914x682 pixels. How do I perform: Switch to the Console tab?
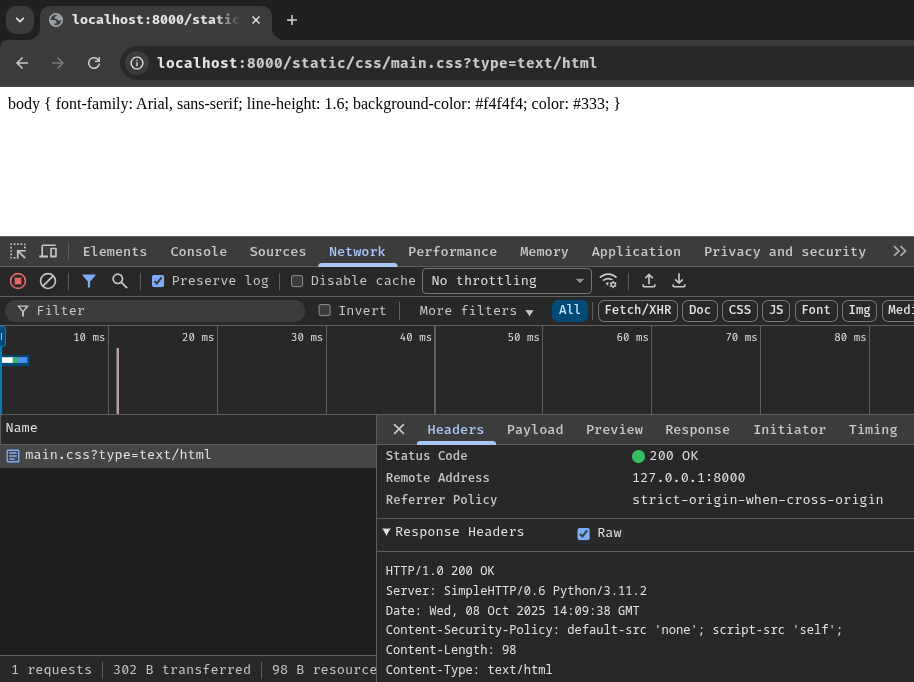coord(198,251)
